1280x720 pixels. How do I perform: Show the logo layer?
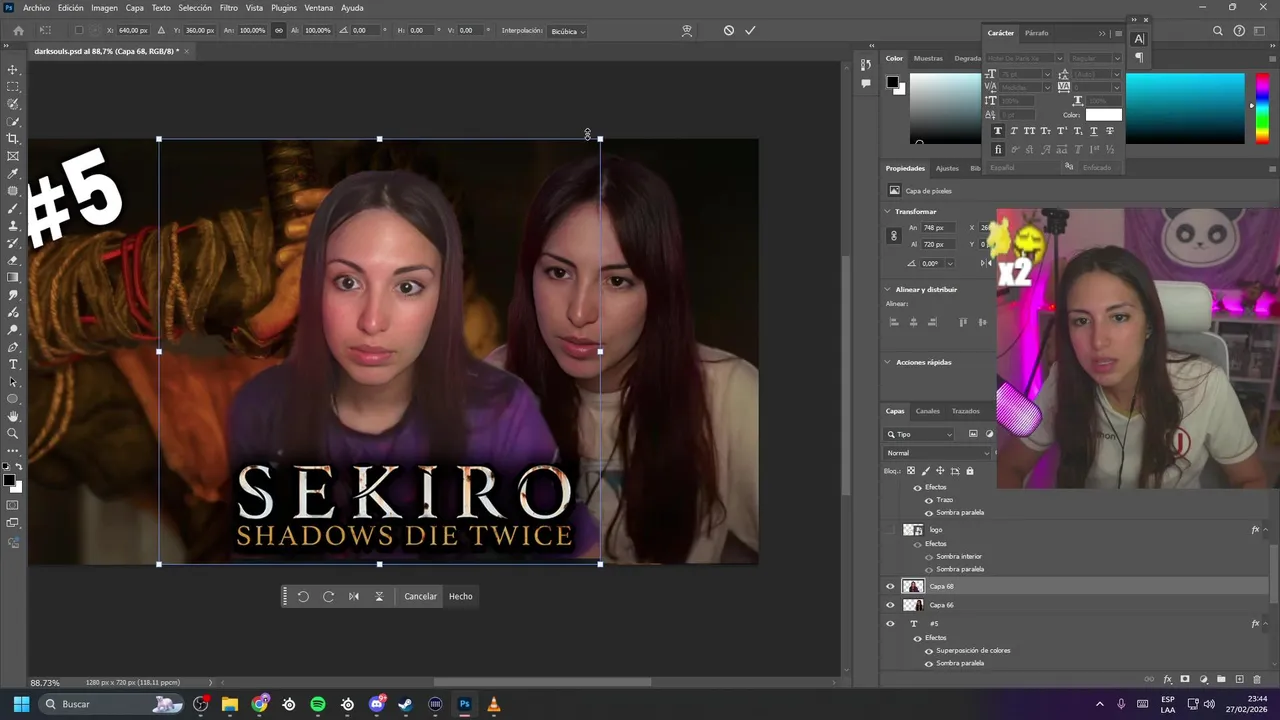pos(890,530)
